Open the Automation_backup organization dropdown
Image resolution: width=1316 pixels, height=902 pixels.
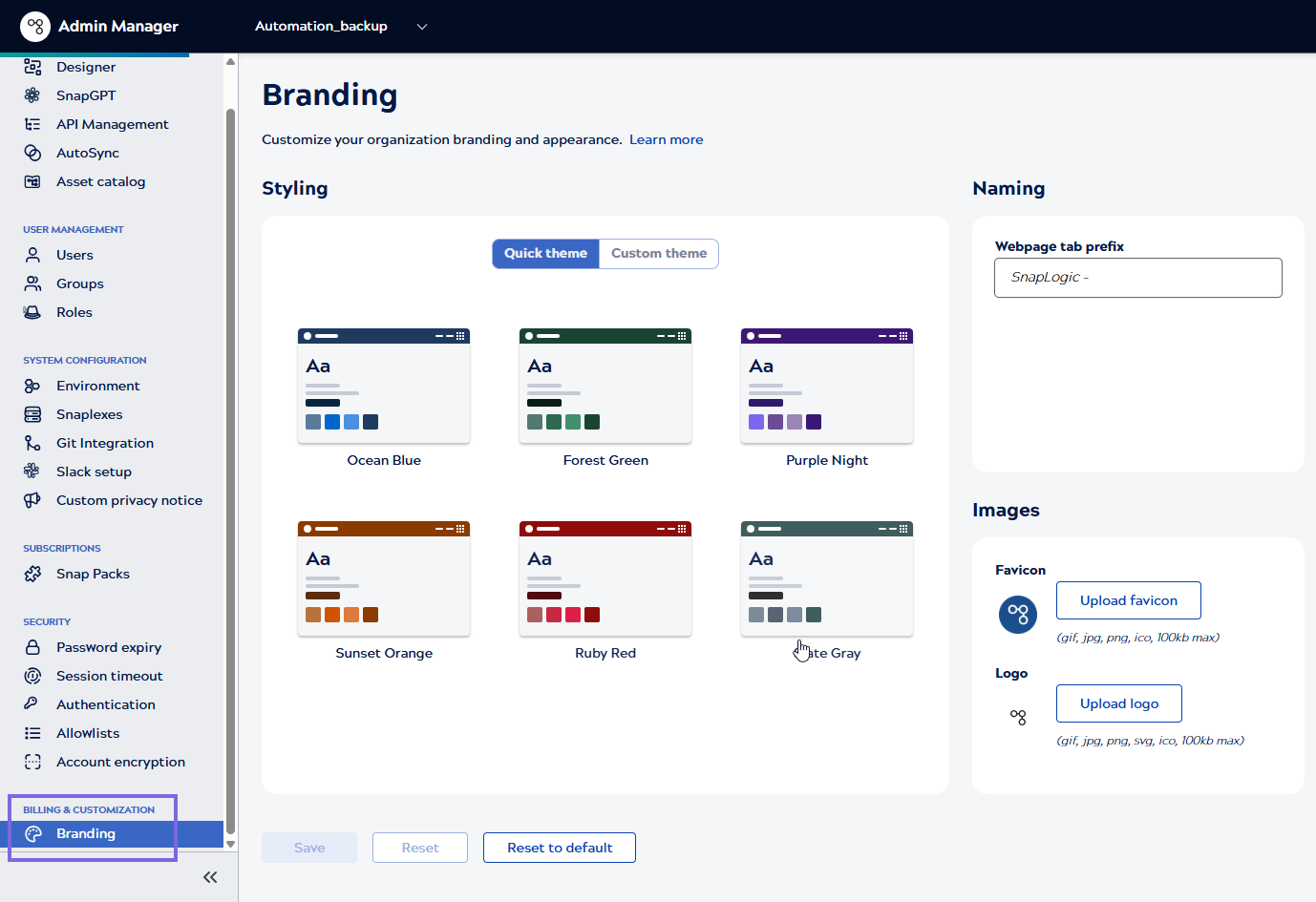click(341, 27)
